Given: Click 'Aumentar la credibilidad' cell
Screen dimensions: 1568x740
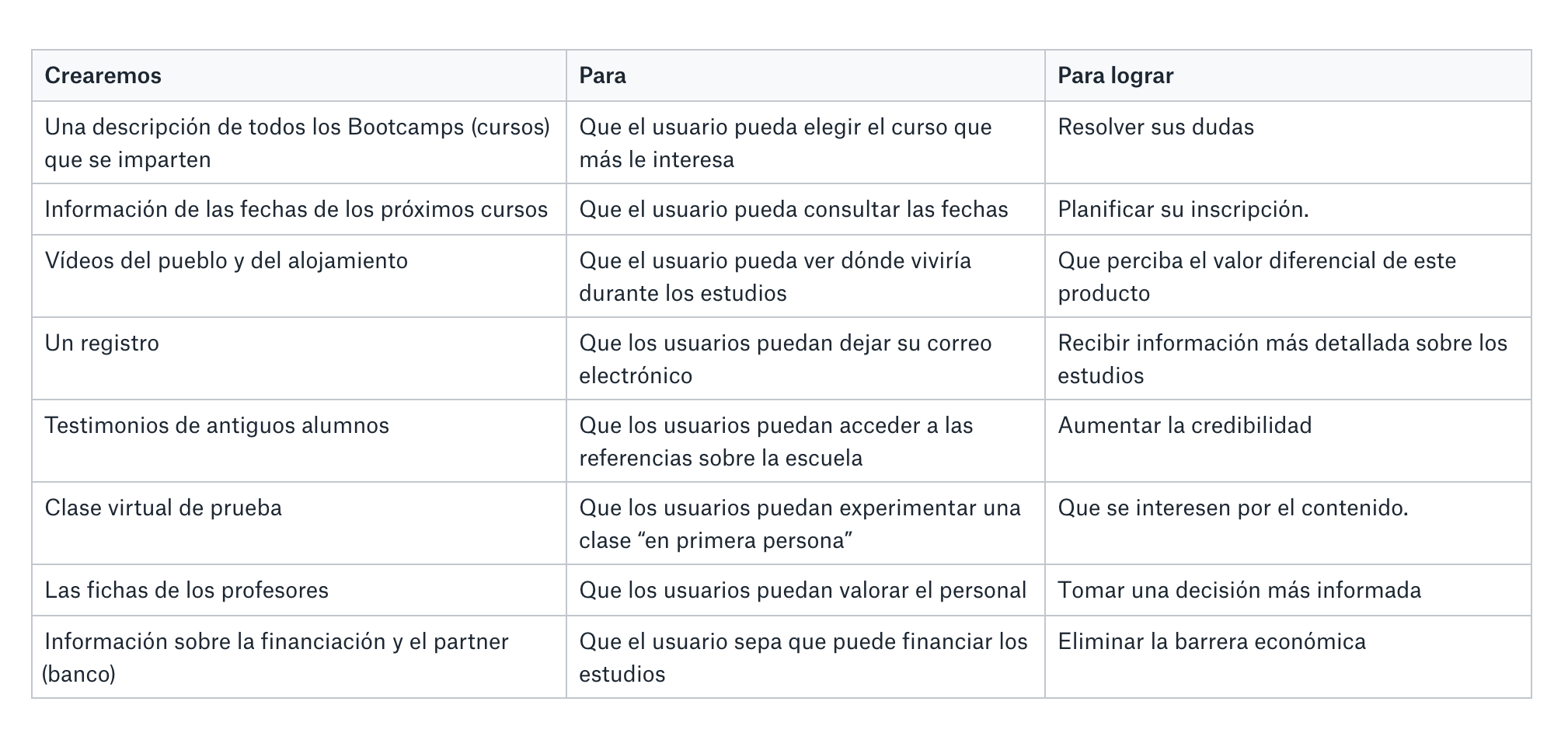Looking at the screenshot, I should [1288, 441].
